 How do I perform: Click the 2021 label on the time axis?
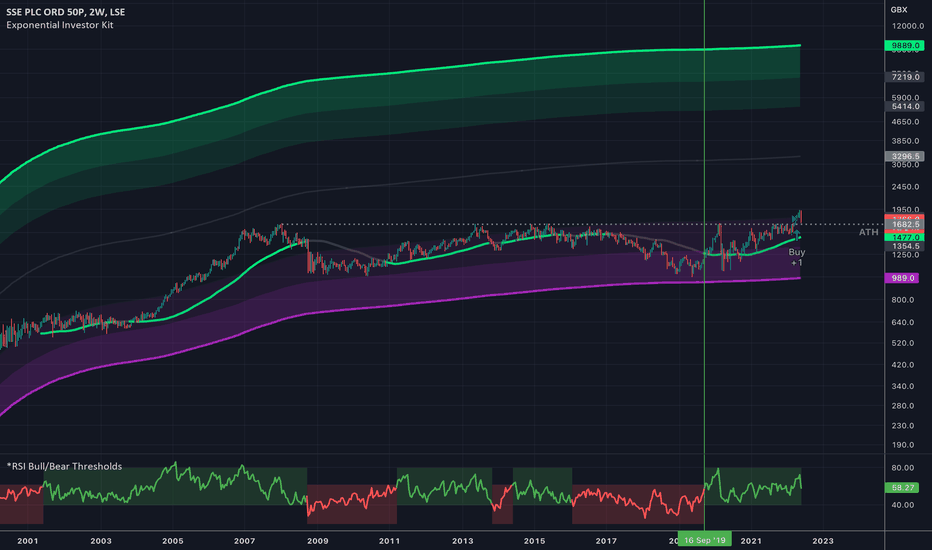pyautogui.click(x=751, y=541)
